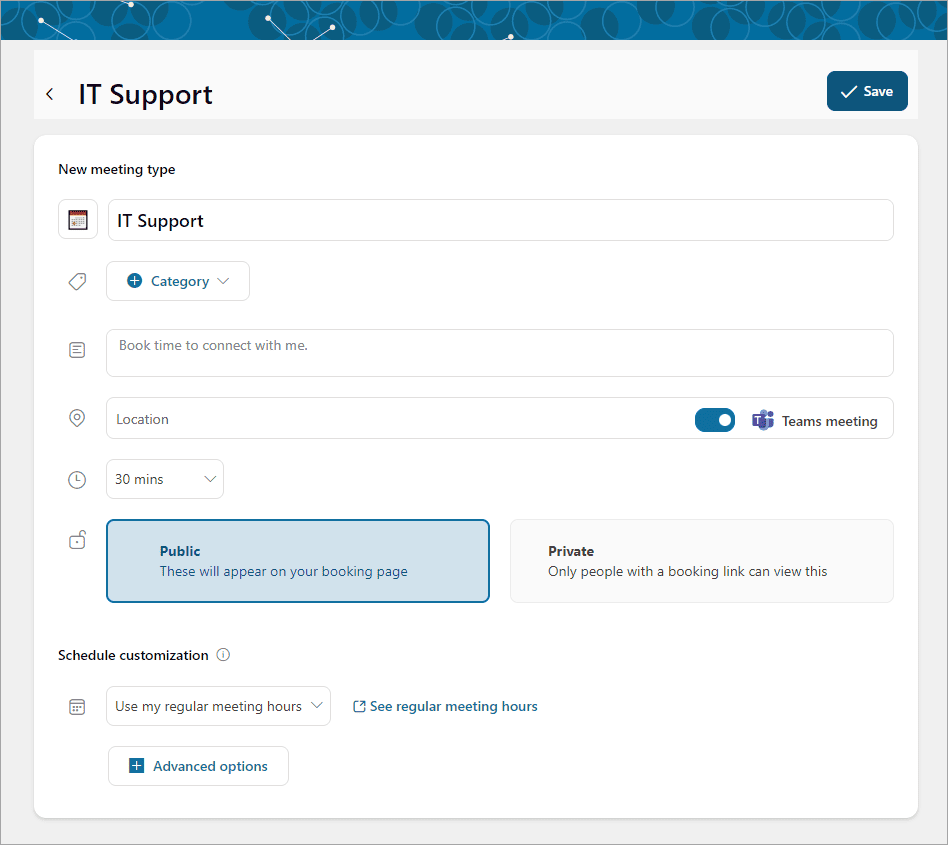The image size is (948, 845).
Task: Expand Advanced options
Action: point(198,766)
